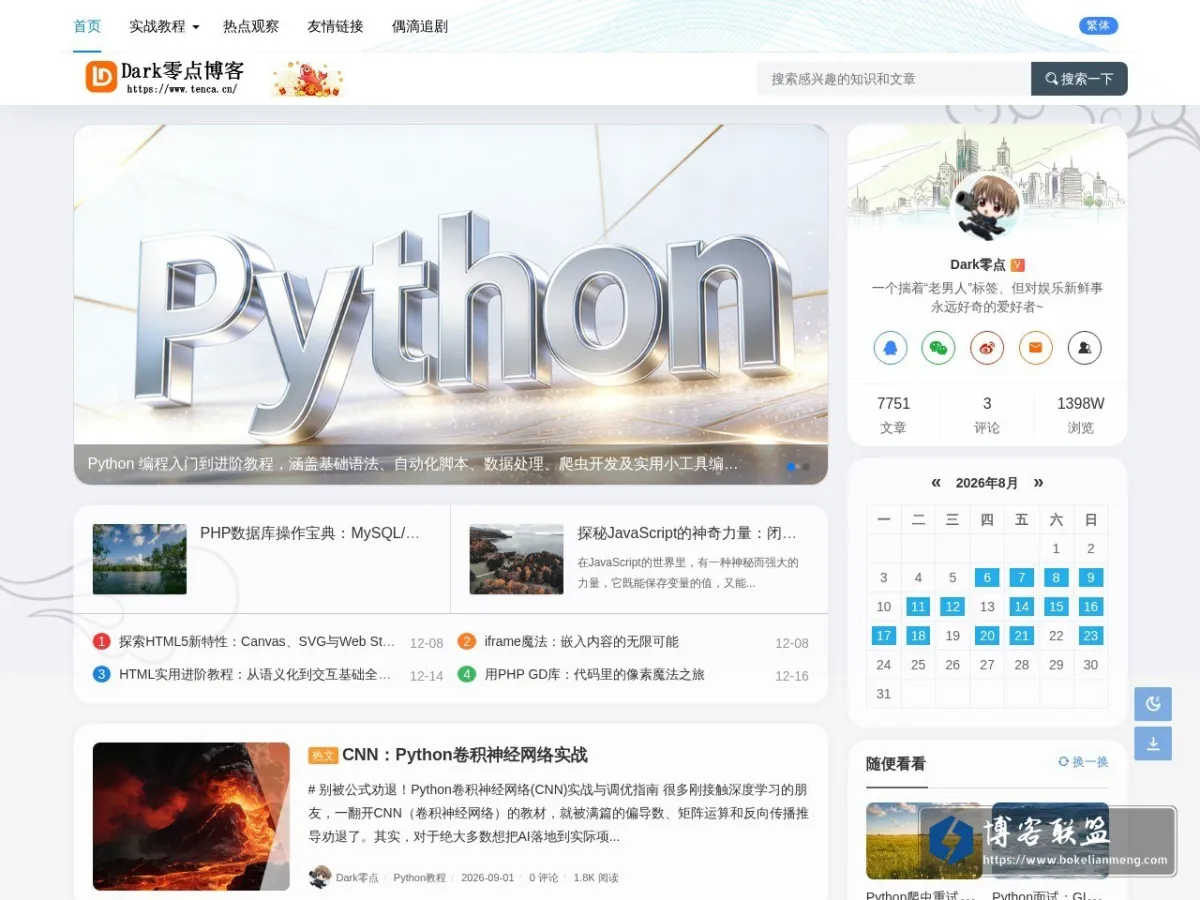Open the 热点观察 menu item
The height and width of the screenshot is (900, 1200).
[x=251, y=27]
